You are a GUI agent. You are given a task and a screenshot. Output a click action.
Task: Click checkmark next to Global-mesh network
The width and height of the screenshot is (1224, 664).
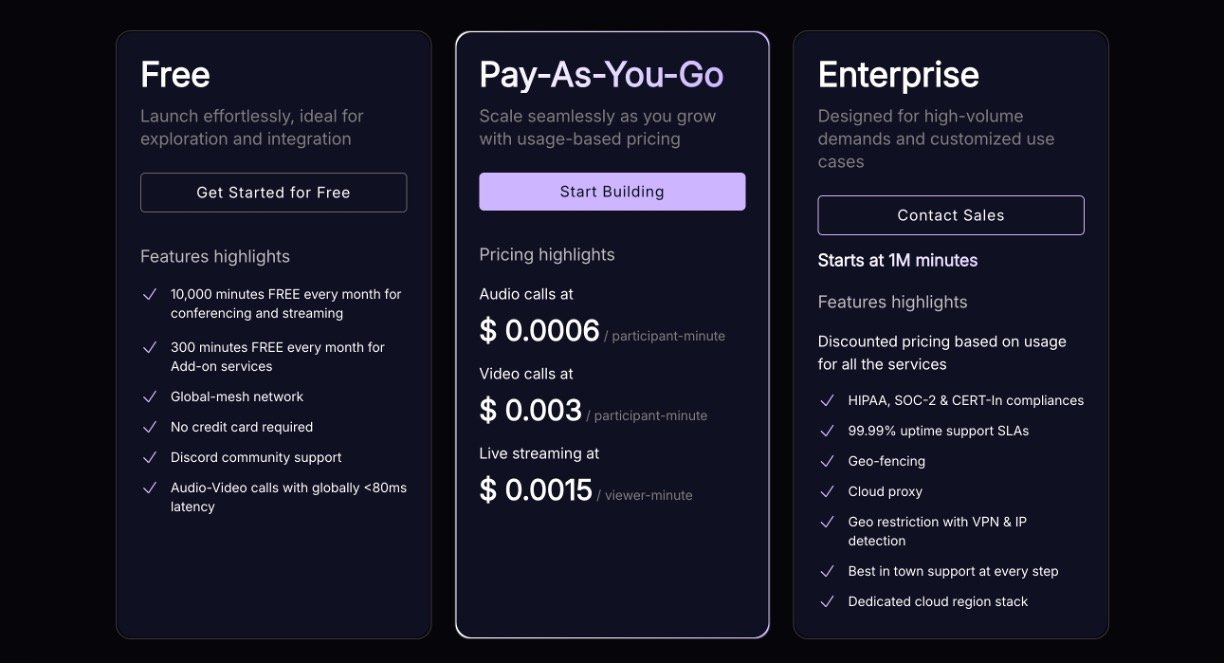coord(150,397)
